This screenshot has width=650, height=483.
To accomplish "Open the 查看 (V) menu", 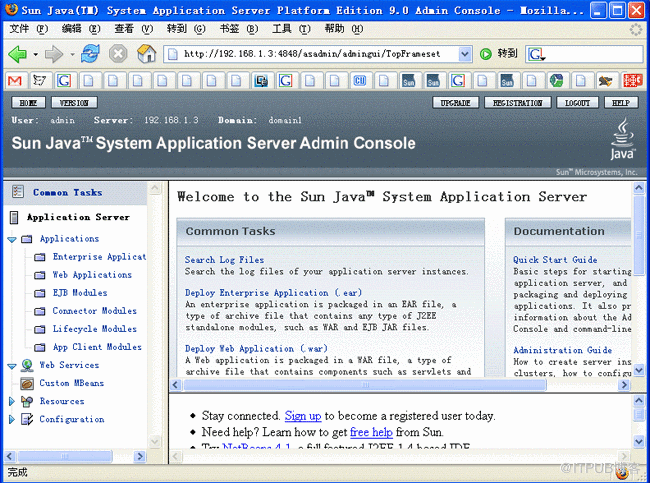I will (x=133, y=29).
